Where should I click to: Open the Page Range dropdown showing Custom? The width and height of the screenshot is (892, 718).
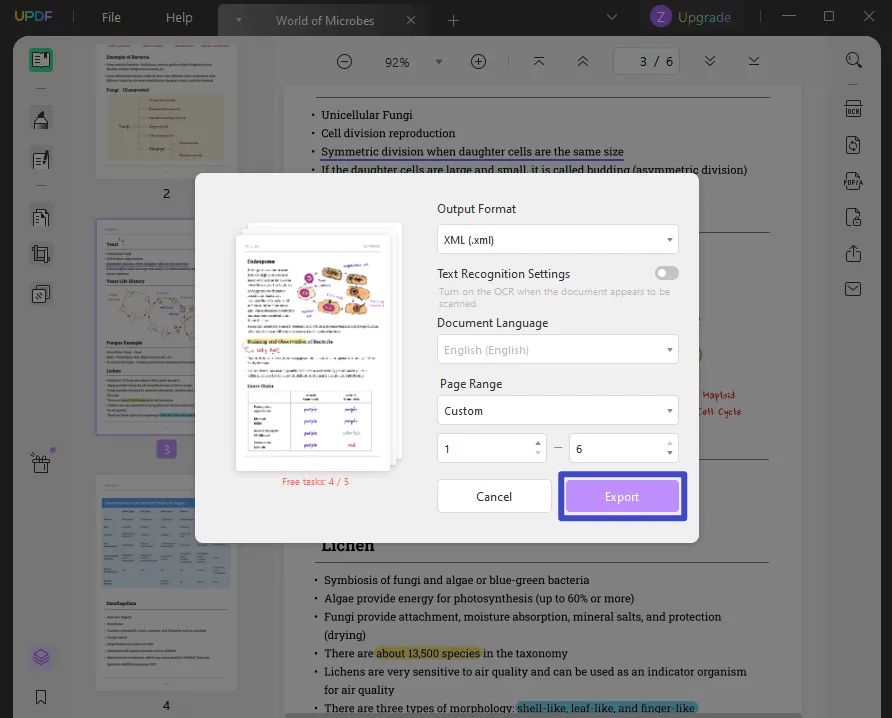(x=557, y=410)
